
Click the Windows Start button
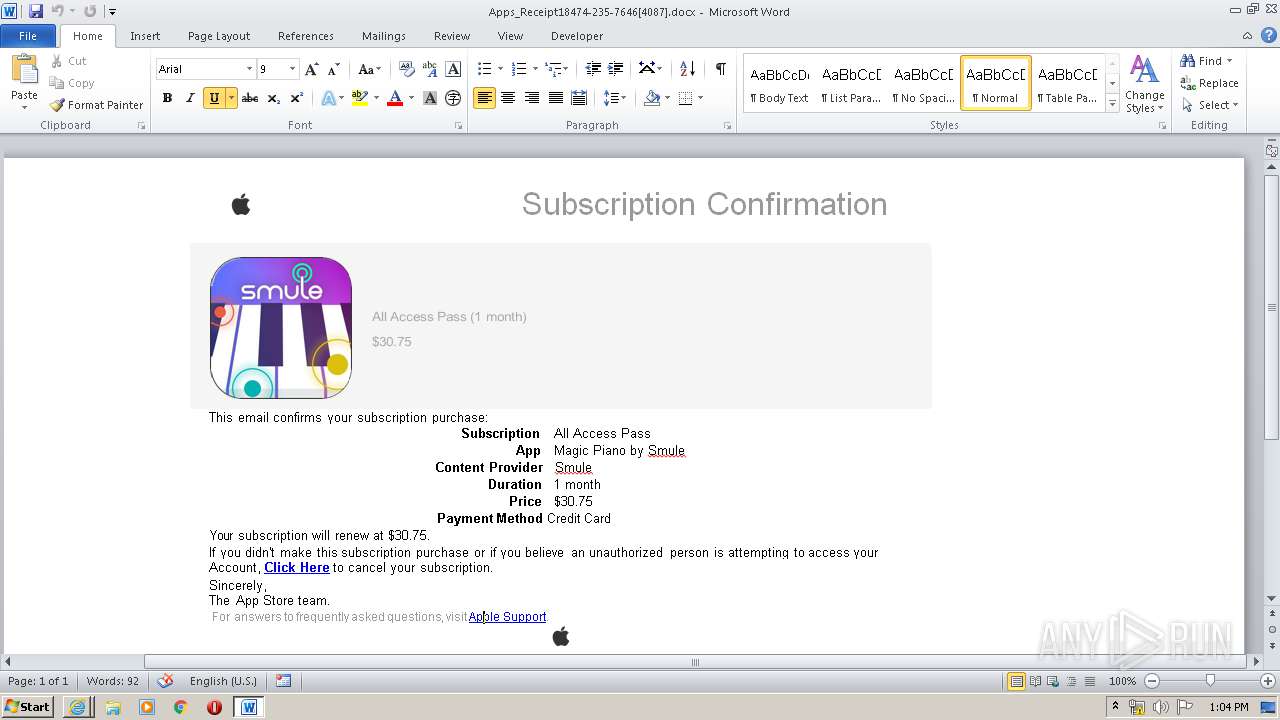[x=28, y=707]
